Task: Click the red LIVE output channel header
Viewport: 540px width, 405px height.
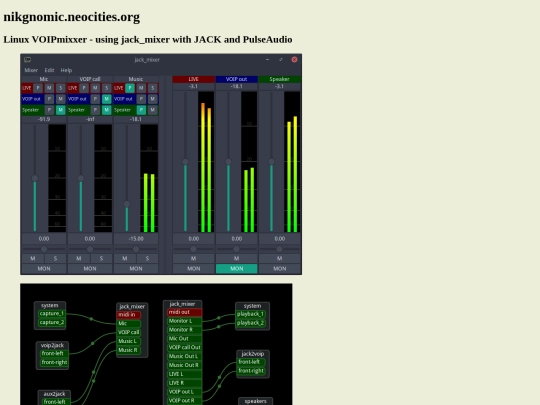Action: tap(194, 79)
